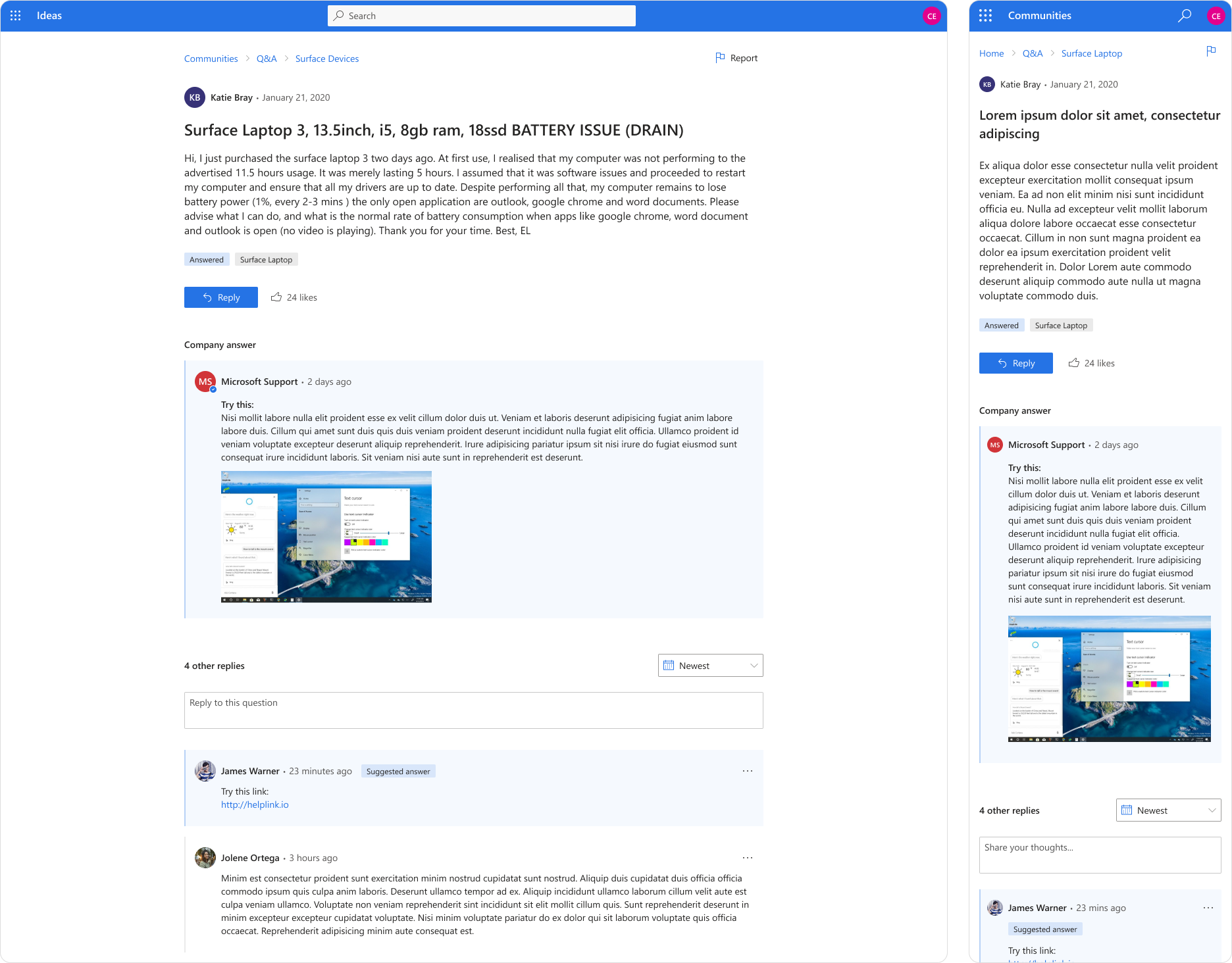Go to Q&A breadcrumb in Ideas window
Viewport: 1232px width, 963px height.
tap(267, 59)
